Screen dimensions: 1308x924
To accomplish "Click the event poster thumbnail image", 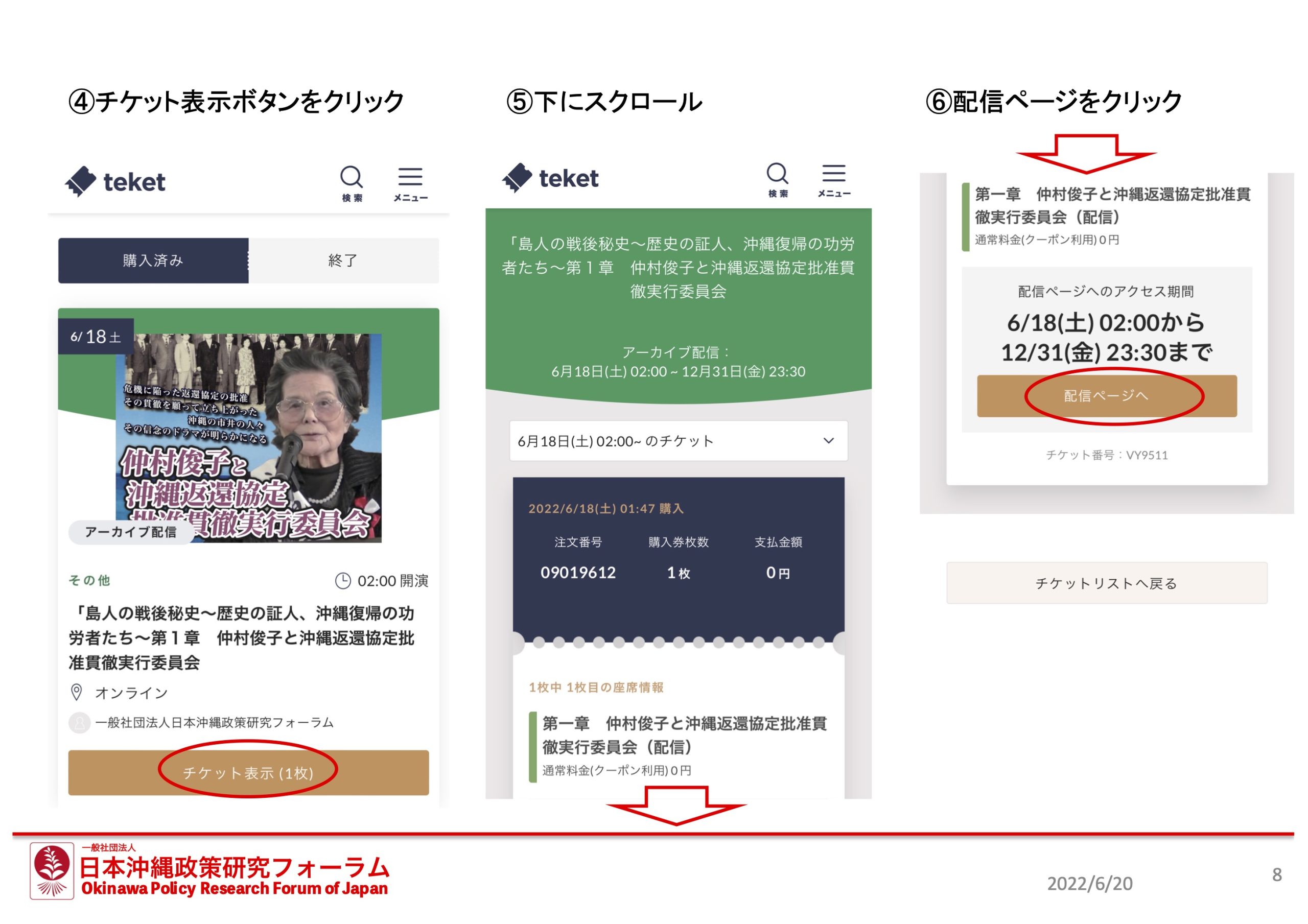I will (249, 438).
